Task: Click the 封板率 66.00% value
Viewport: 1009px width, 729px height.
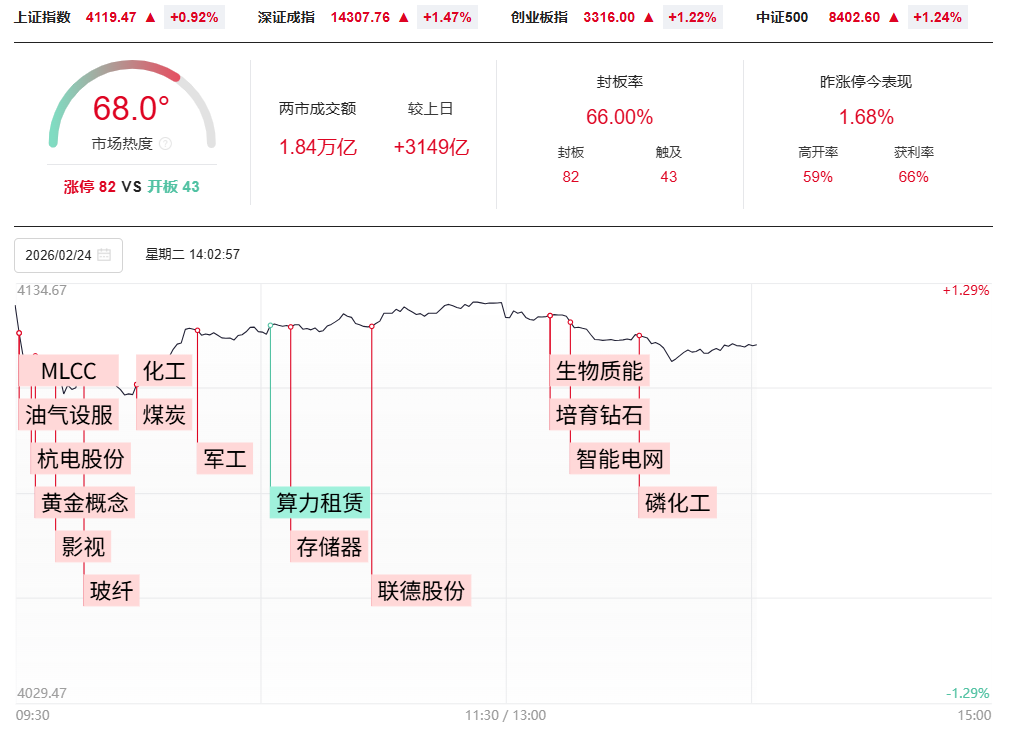Action: (619, 117)
